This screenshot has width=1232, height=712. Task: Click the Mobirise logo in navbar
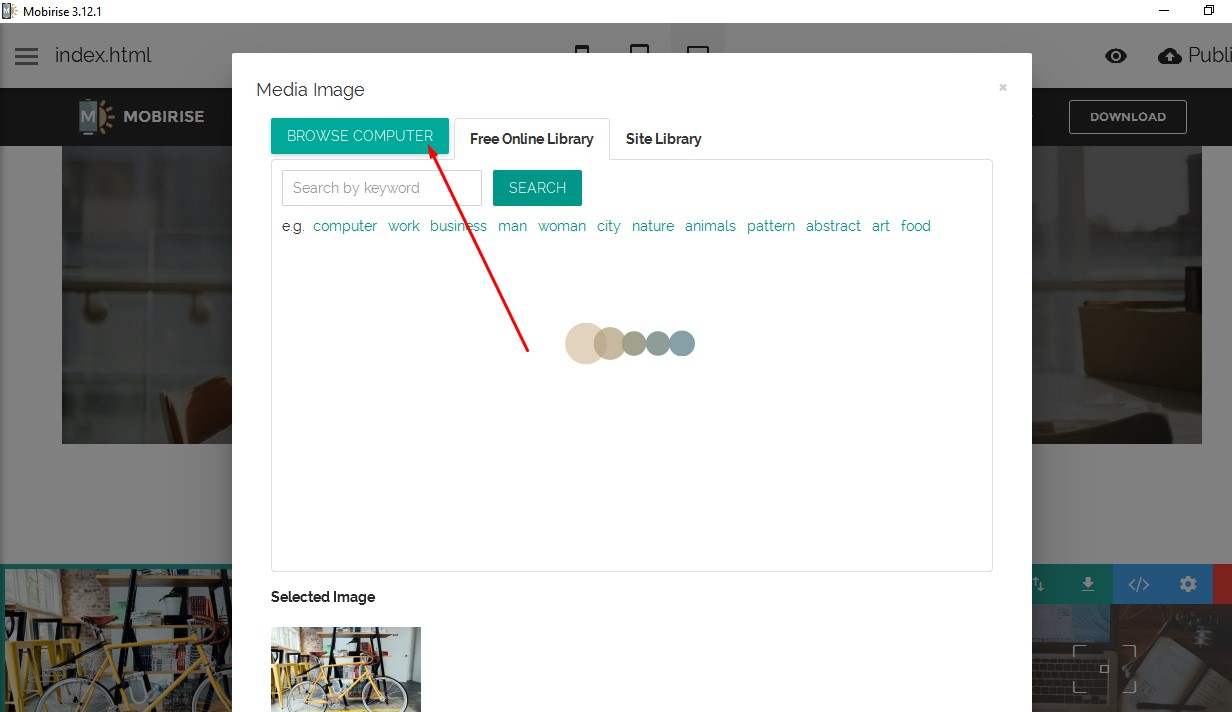pyautogui.click(x=141, y=117)
